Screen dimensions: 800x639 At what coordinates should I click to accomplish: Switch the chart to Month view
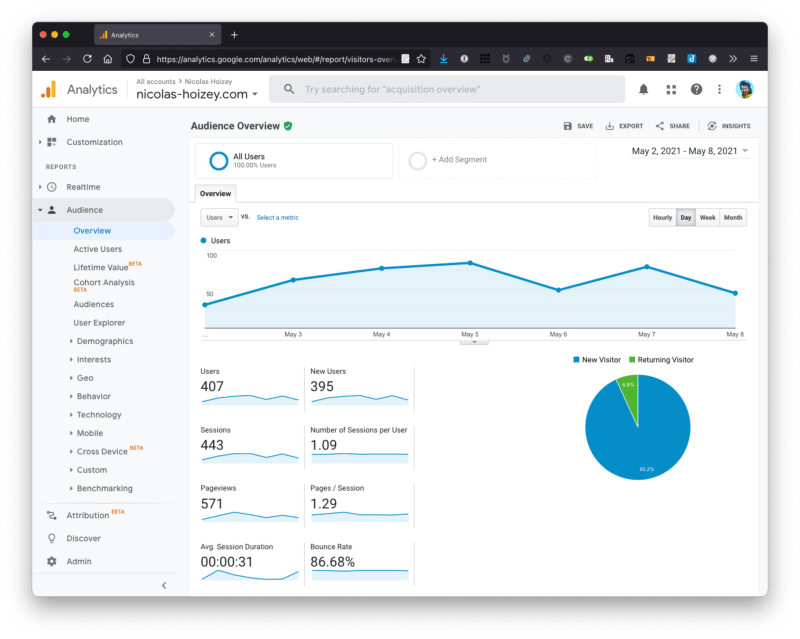pyautogui.click(x=733, y=217)
